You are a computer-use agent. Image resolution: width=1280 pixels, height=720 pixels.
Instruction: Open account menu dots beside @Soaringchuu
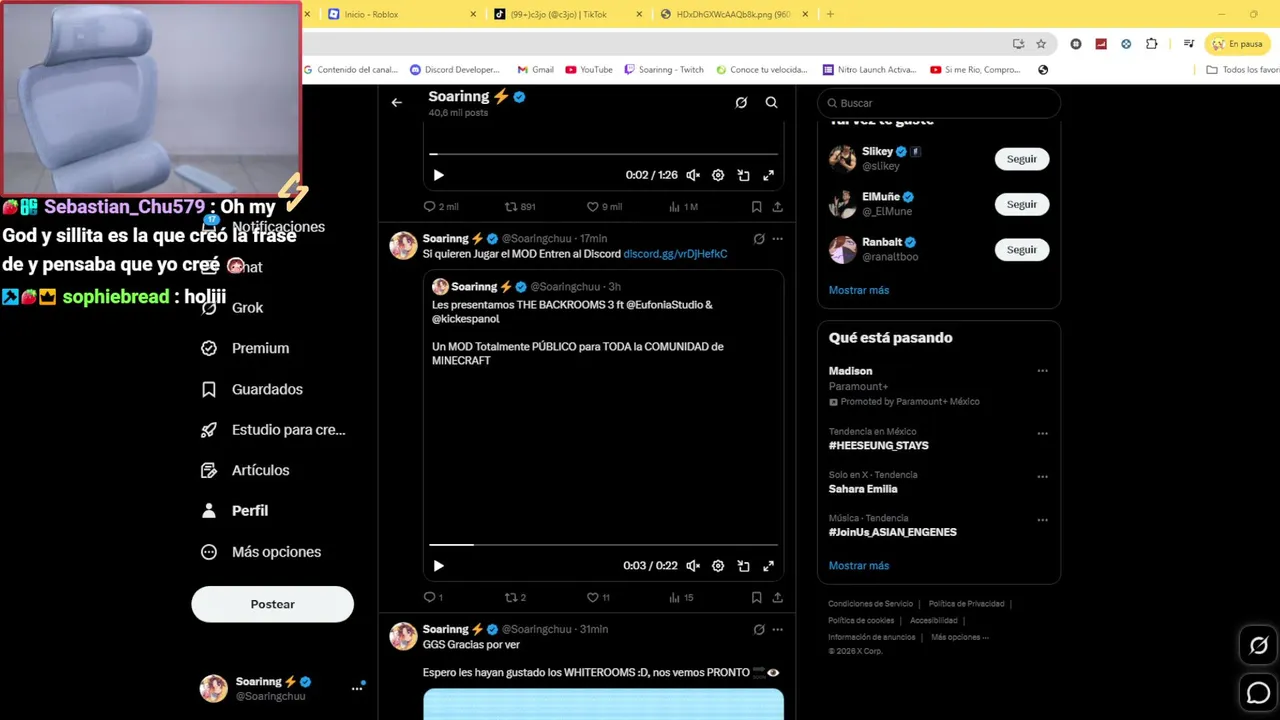tap(357, 689)
